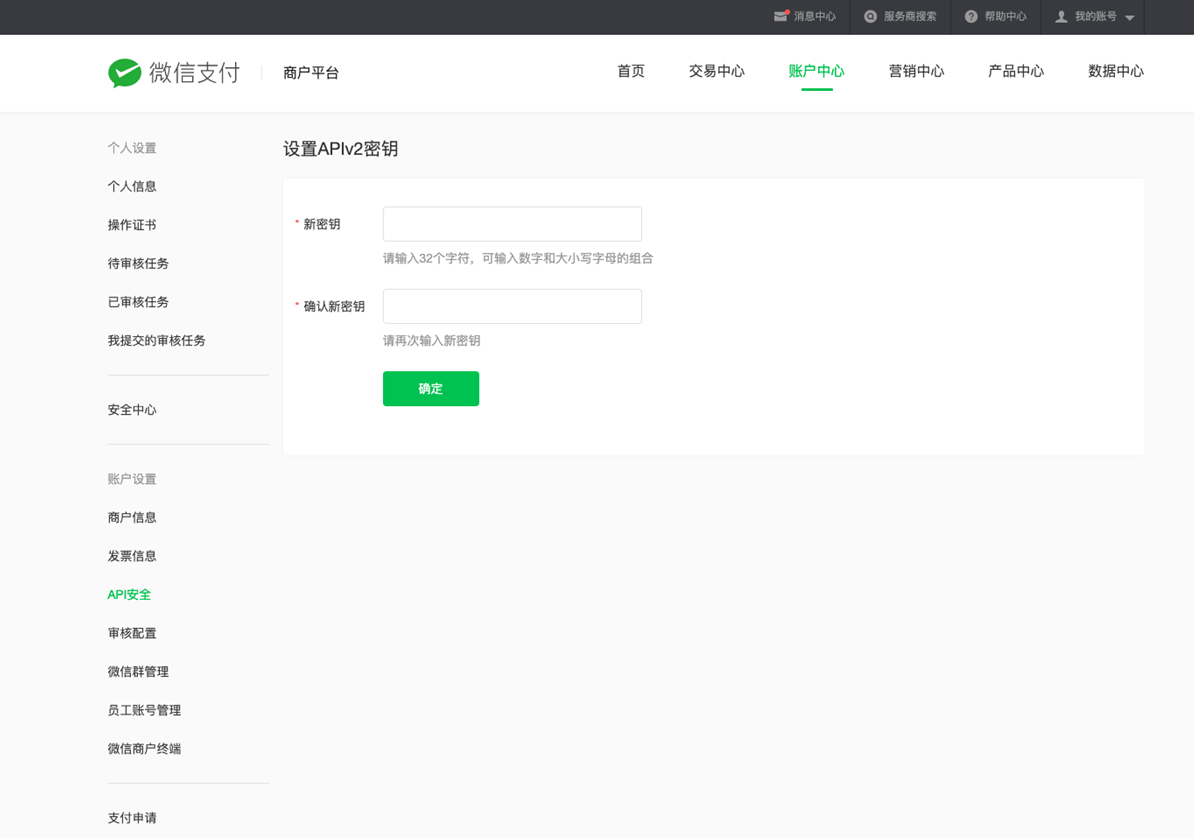Open 支付申请 in the sidebar
The height and width of the screenshot is (838, 1194).
(132, 818)
